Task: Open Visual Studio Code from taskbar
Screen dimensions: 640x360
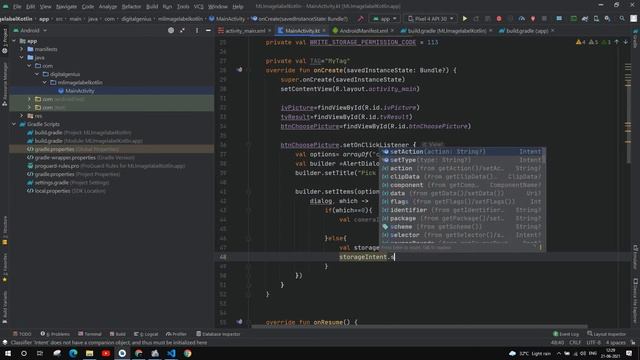Action: tap(171, 353)
